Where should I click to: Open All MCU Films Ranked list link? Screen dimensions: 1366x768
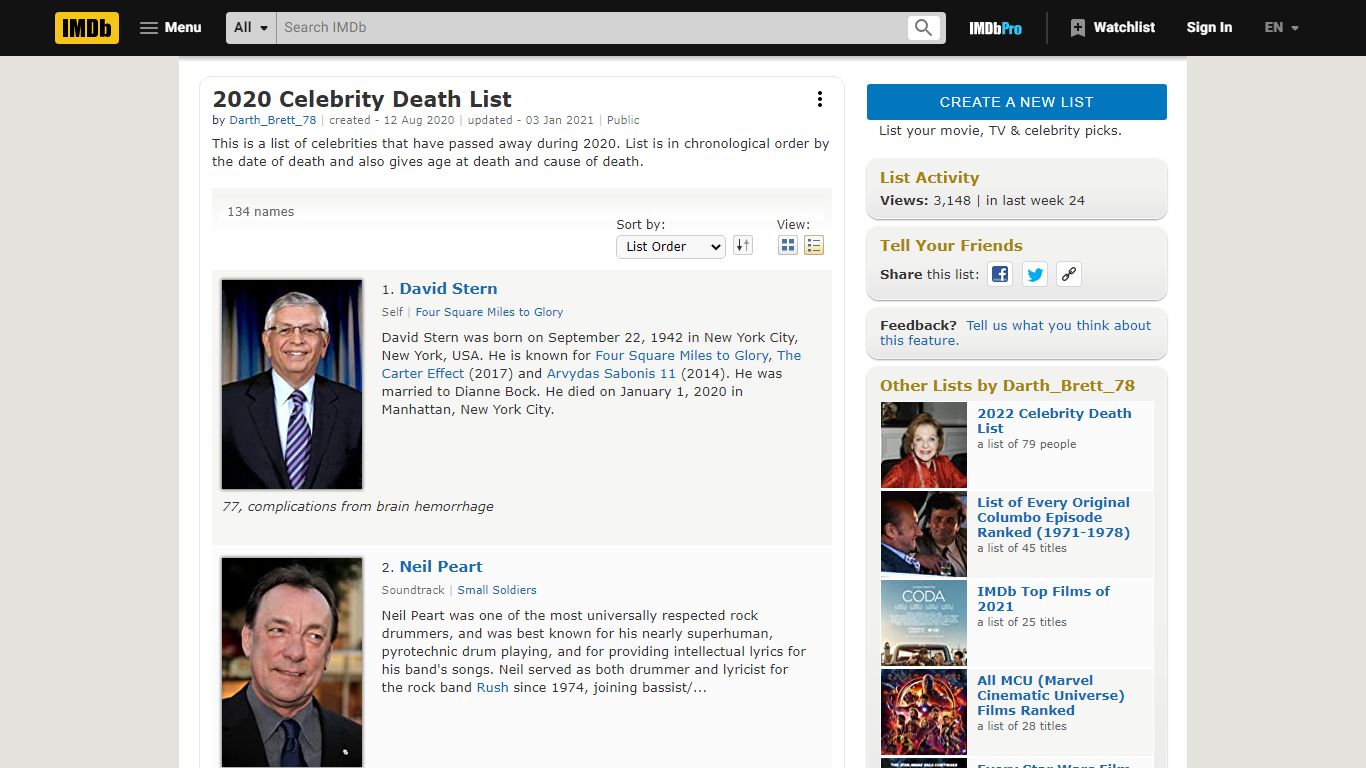click(1051, 695)
